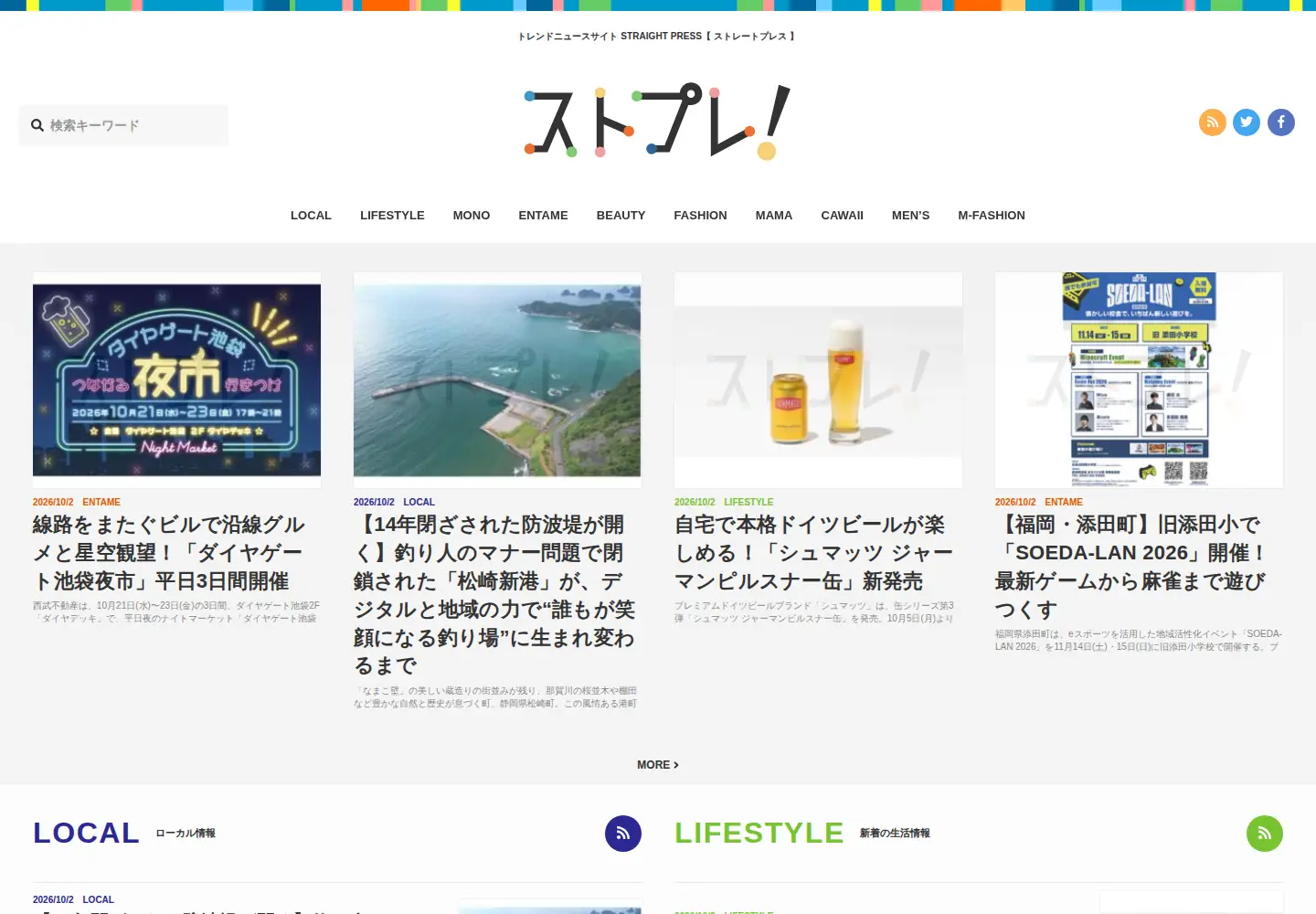This screenshot has width=1316, height=914.
Task: Click the 西武不動産 excerpt under ダイヤゲート headline
Action: coord(176,612)
